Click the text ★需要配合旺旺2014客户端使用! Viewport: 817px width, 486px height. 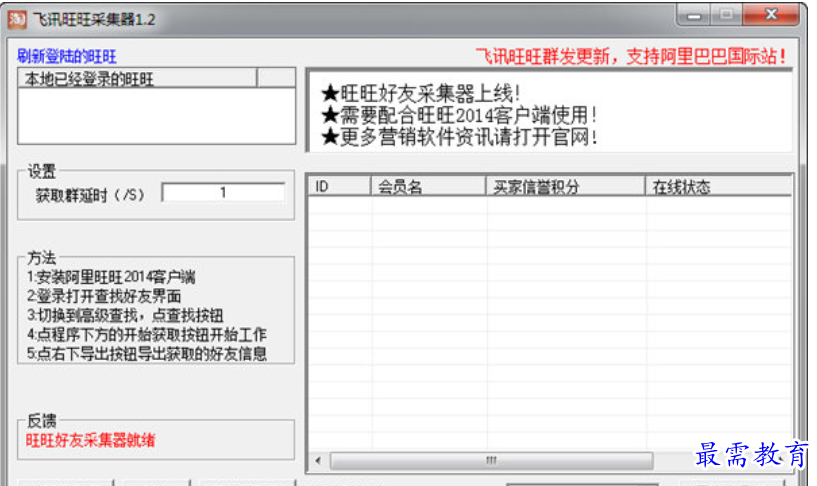click(x=459, y=115)
